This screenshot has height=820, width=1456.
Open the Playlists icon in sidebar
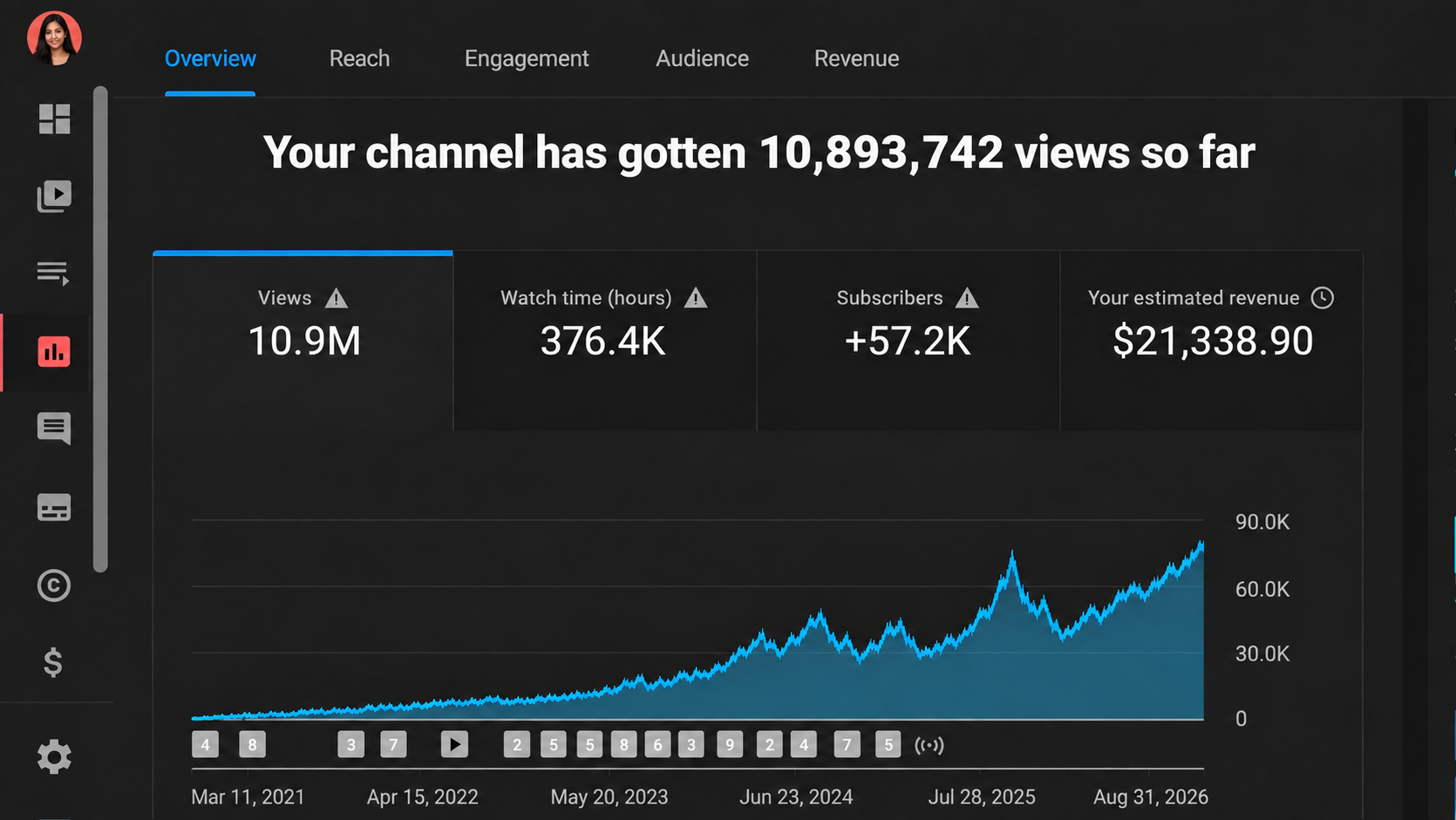[x=53, y=274]
